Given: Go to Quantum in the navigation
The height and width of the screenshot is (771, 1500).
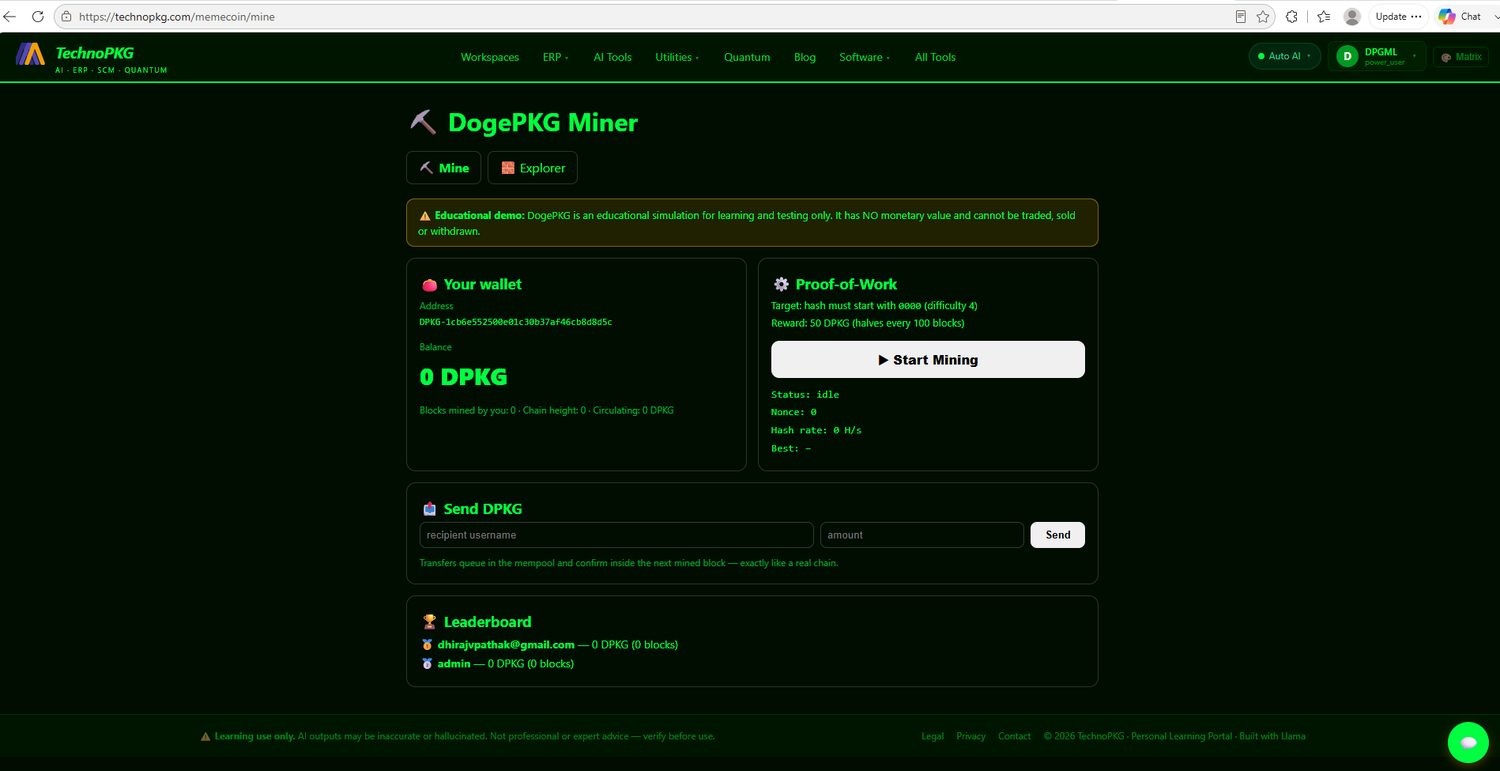Looking at the screenshot, I should 747,57.
